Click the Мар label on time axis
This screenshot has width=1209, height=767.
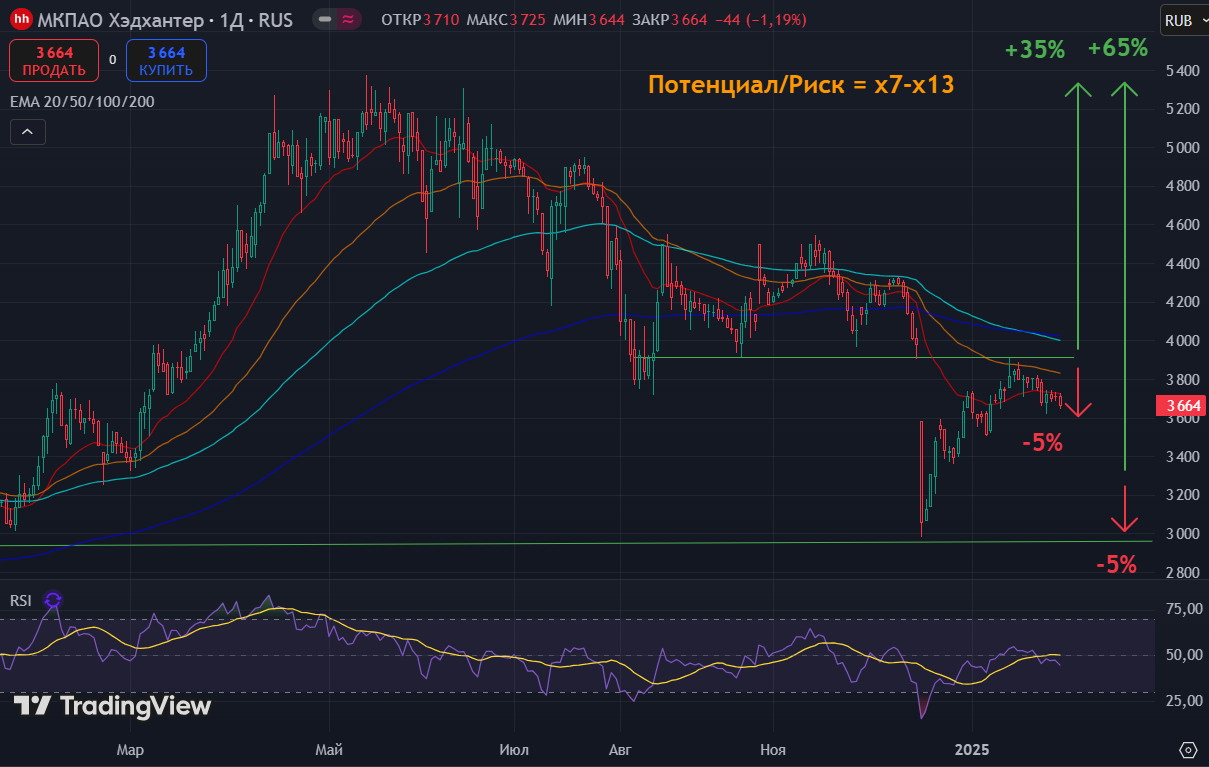(129, 750)
